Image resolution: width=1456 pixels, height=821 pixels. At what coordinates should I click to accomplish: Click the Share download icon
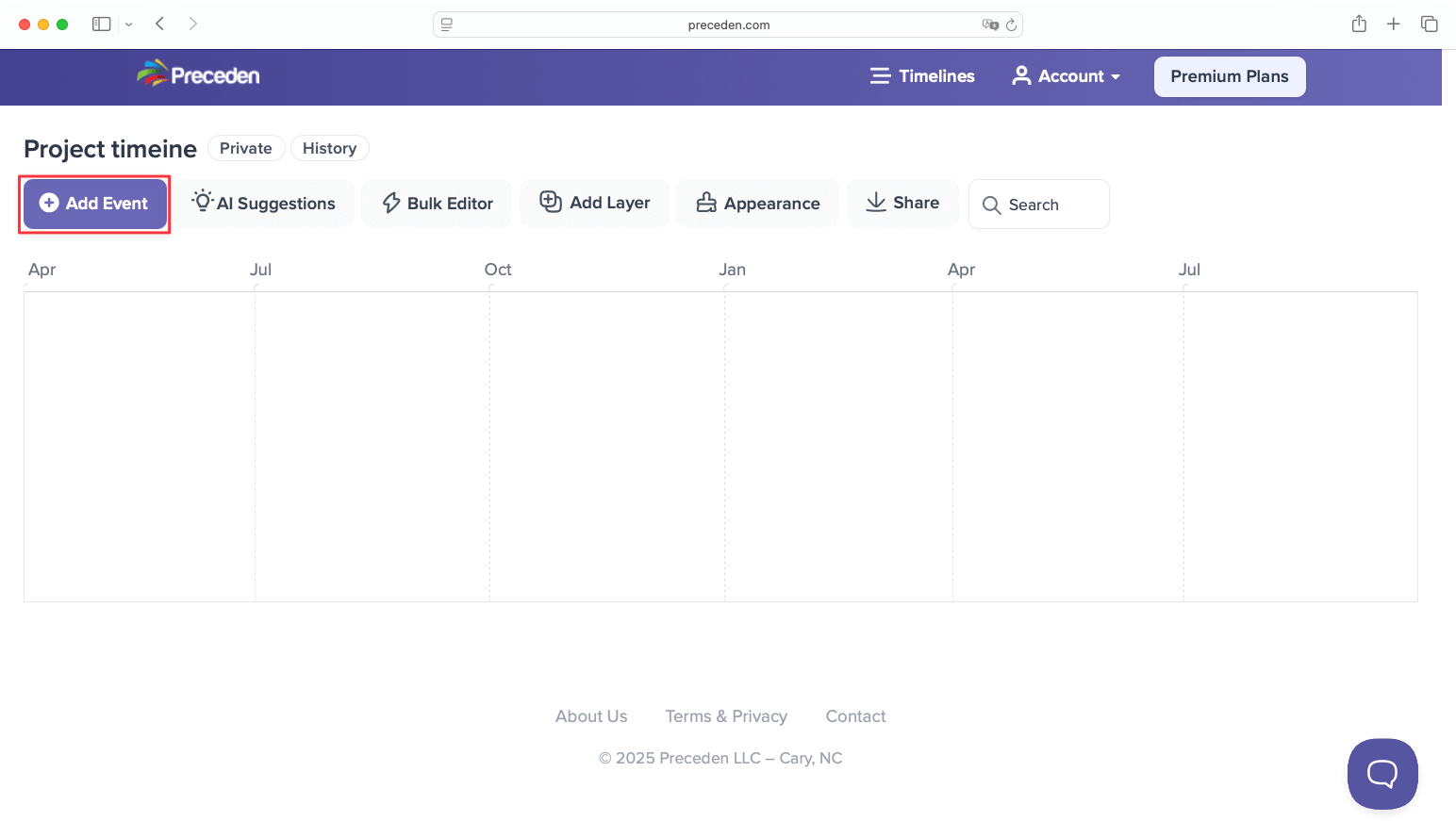pyautogui.click(x=875, y=203)
